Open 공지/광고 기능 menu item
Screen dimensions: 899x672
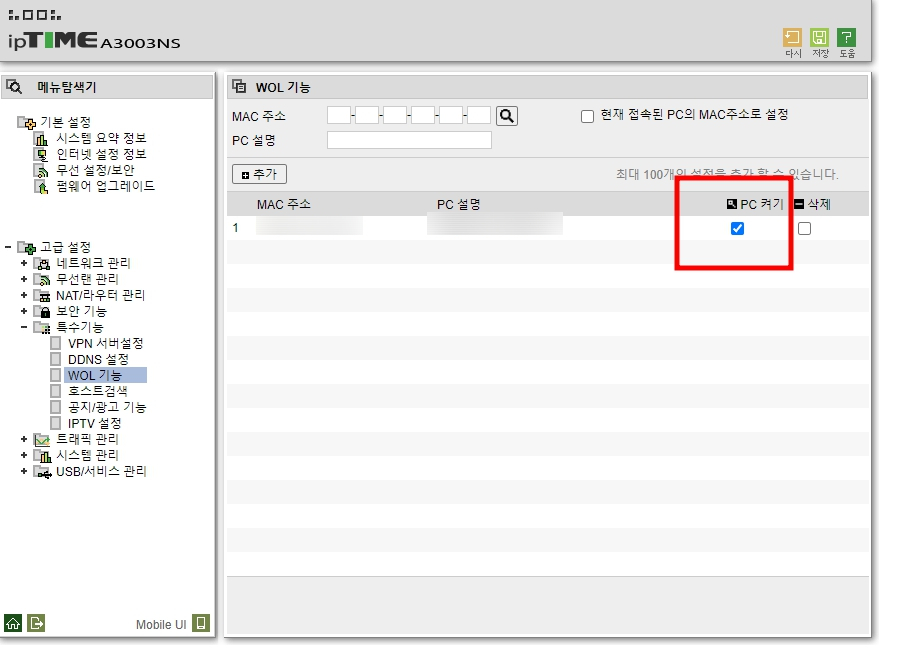(x=107, y=407)
